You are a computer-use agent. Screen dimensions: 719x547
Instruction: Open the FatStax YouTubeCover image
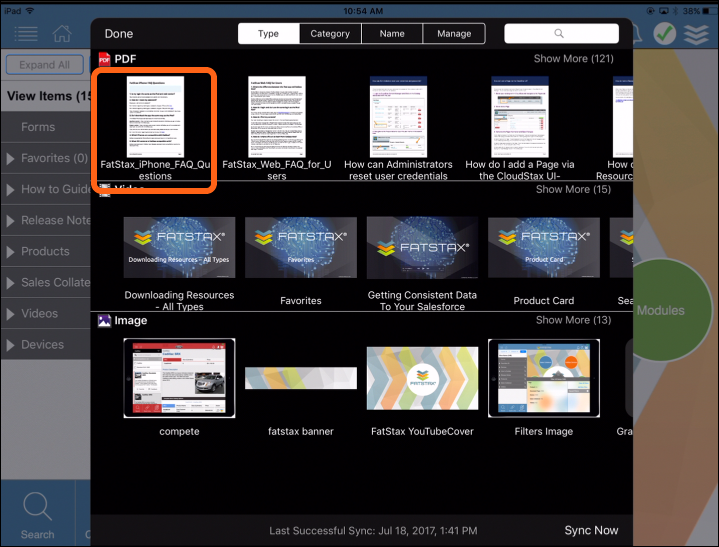click(x=422, y=378)
